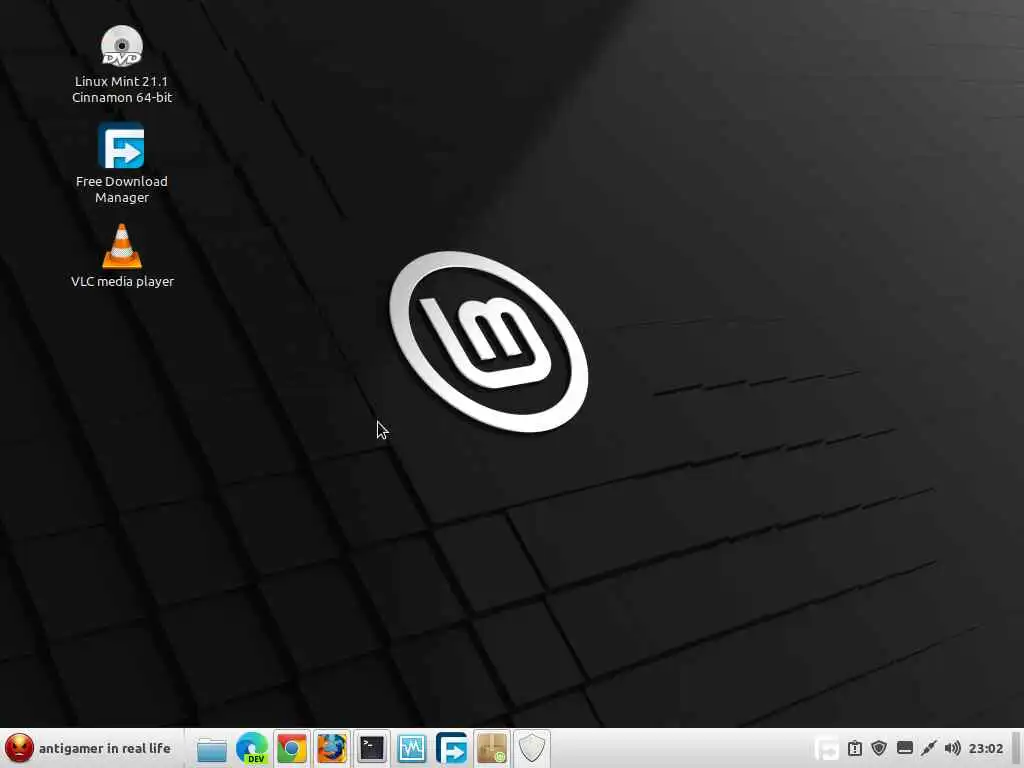Screen dimensions: 1024x768
Task: Click the grey shield icon in the panel window list
Action: coord(532,748)
